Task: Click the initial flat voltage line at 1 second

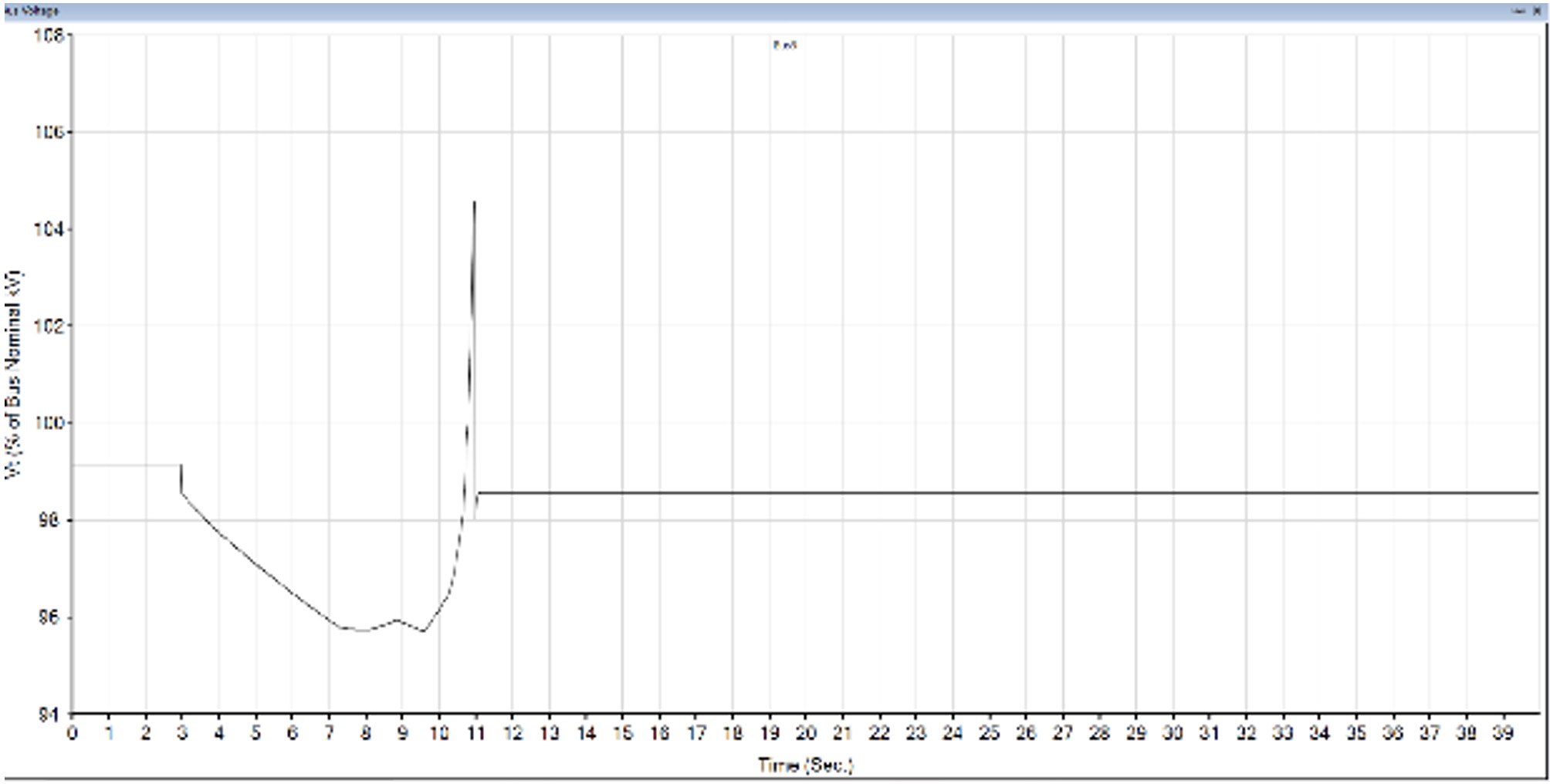Action: click(x=109, y=465)
